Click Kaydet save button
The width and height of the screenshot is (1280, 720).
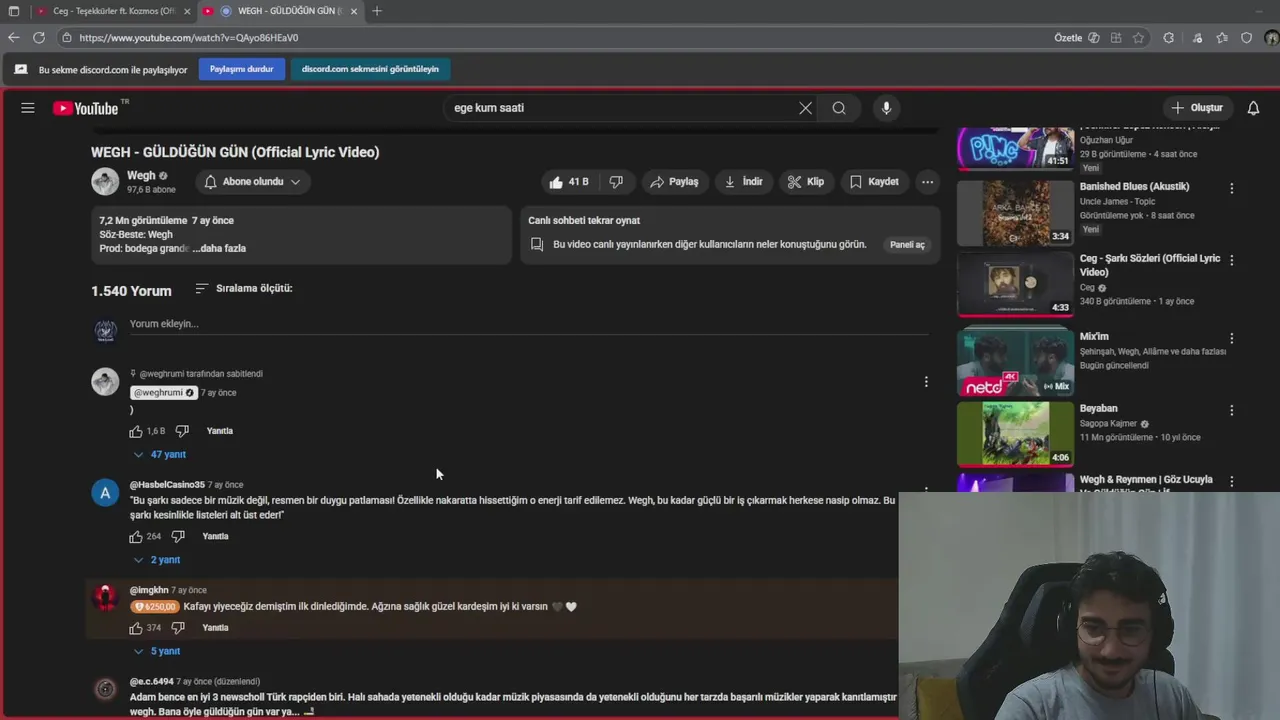(874, 182)
